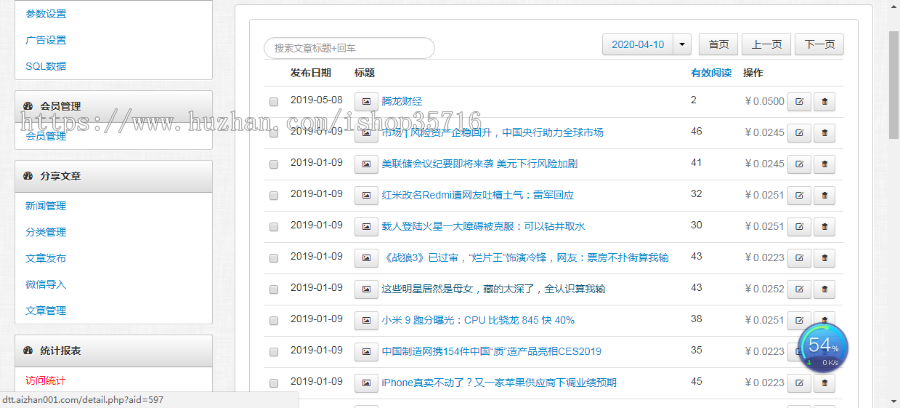Tick checkbox for iPhone真卖不动了 row
This screenshot has width=900, height=408.
tap(273, 383)
